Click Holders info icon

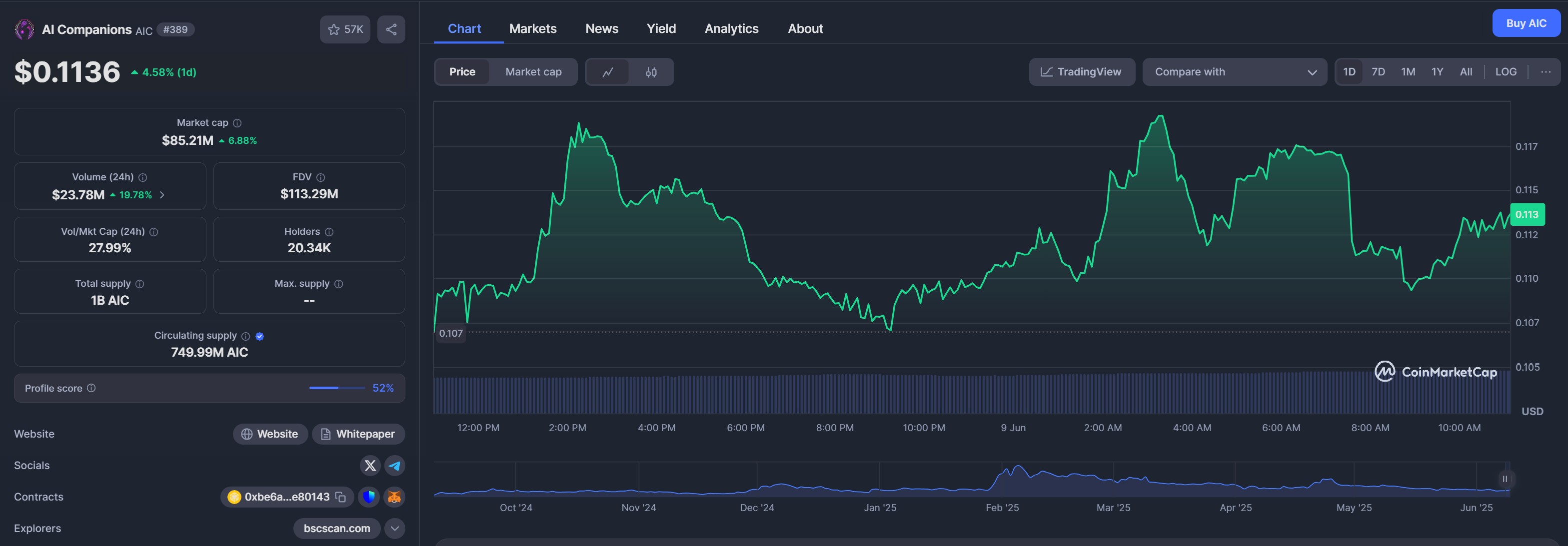(329, 232)
